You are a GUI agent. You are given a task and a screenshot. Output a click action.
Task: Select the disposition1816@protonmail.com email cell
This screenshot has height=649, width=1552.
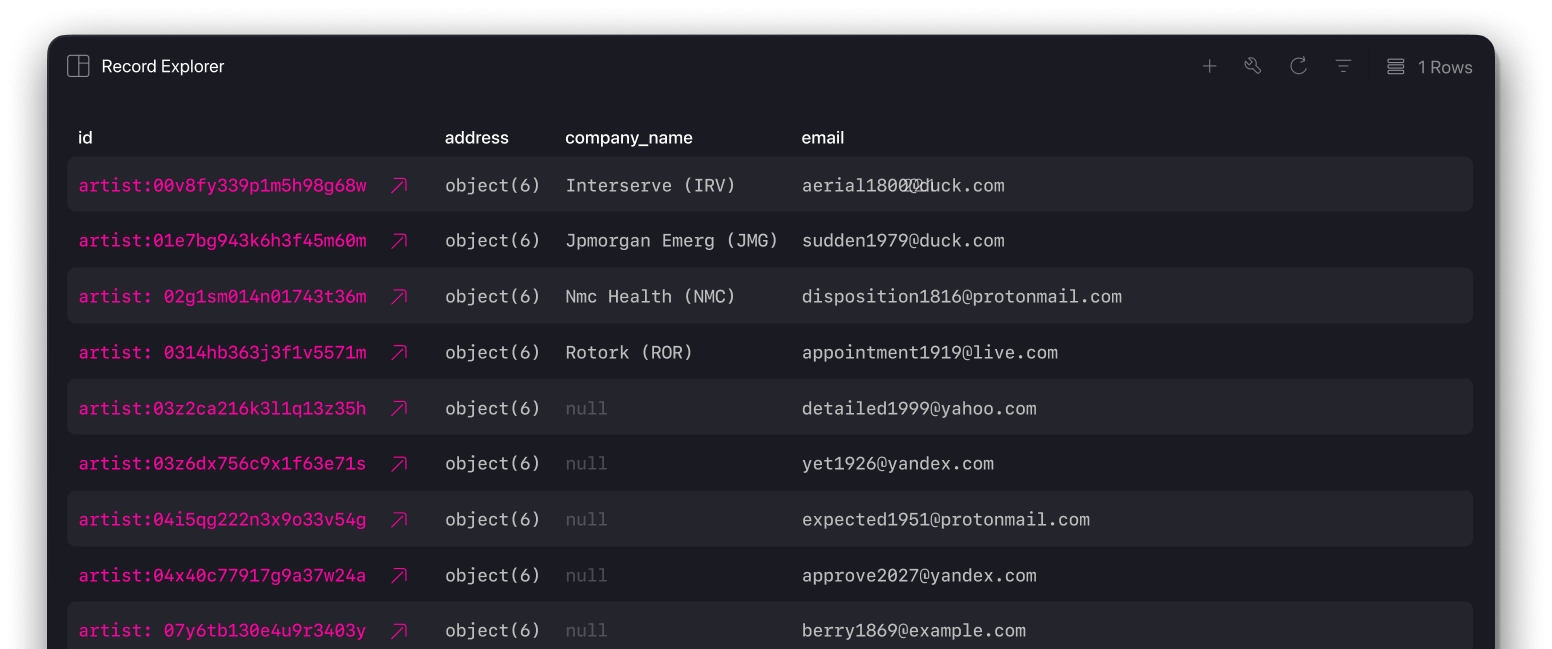tap(961, 297)
